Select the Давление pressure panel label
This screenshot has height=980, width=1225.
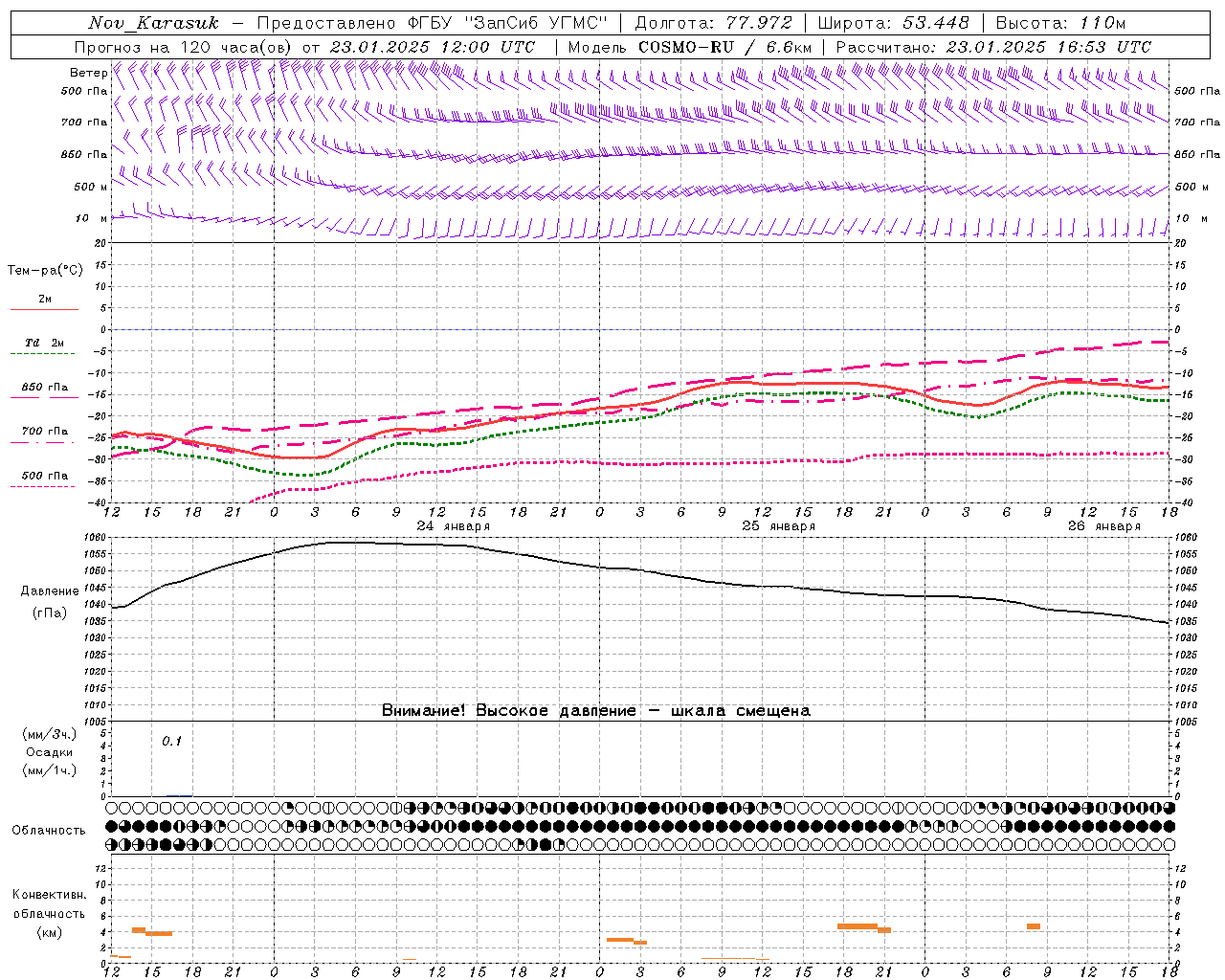click(50, 591)
